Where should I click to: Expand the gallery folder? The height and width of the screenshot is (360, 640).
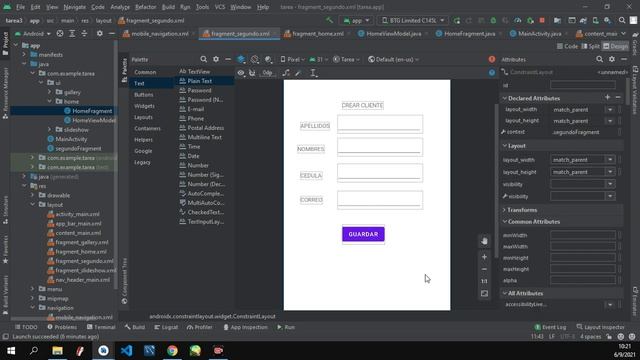(x=50, y=92)
